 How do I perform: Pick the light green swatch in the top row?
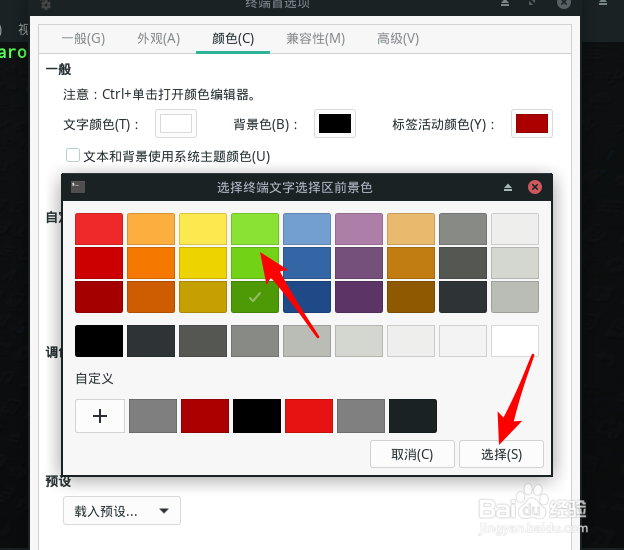(255, 229)
